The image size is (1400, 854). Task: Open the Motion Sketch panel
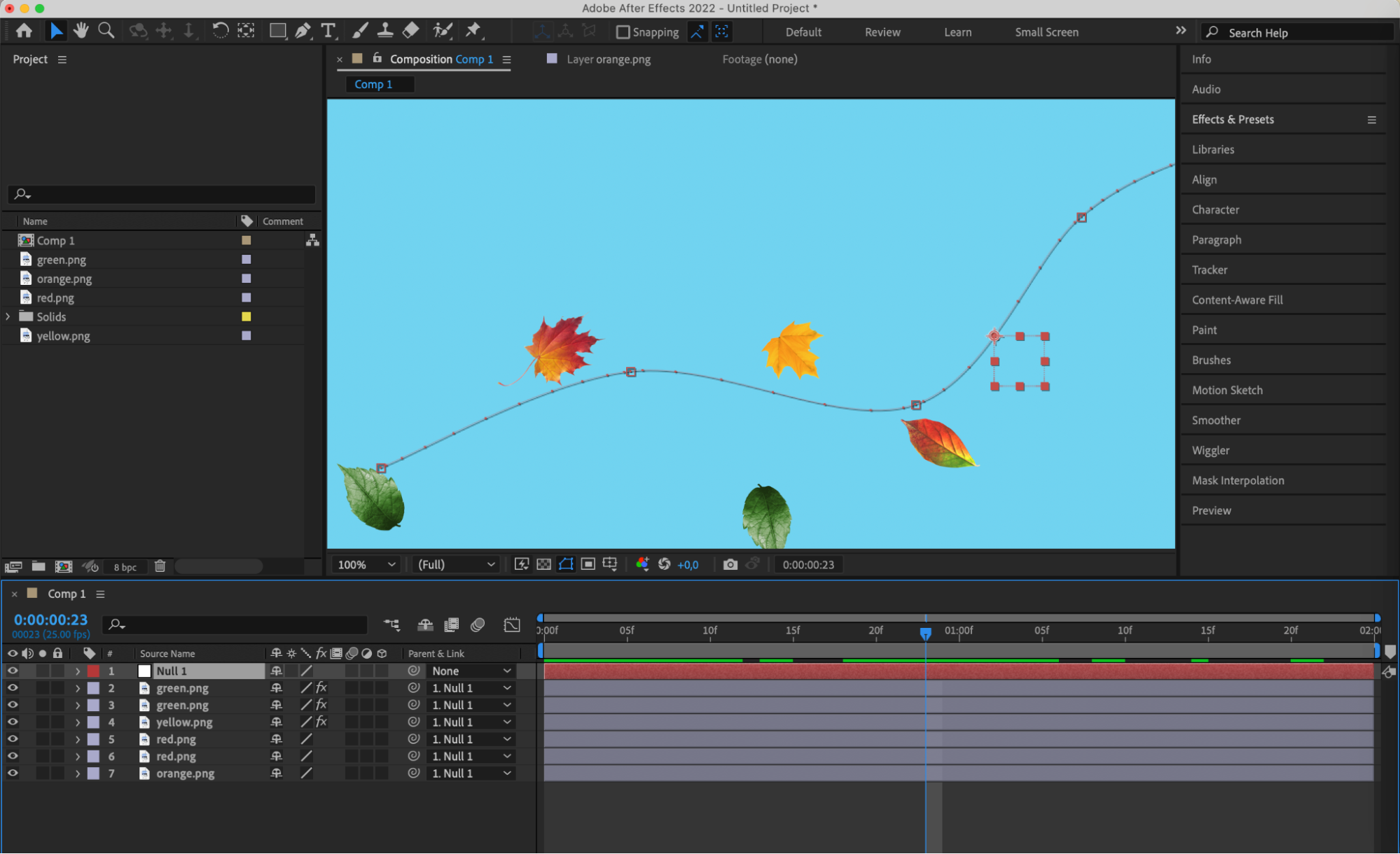[x=1226, y=390]
